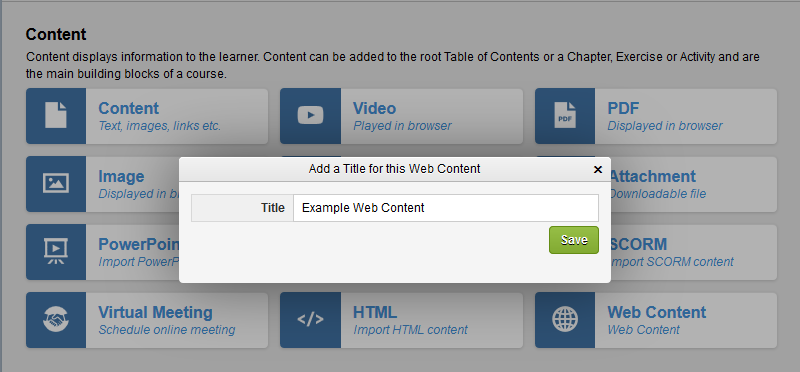
Task: Click the Image picture icon
Action: [56, 183]
